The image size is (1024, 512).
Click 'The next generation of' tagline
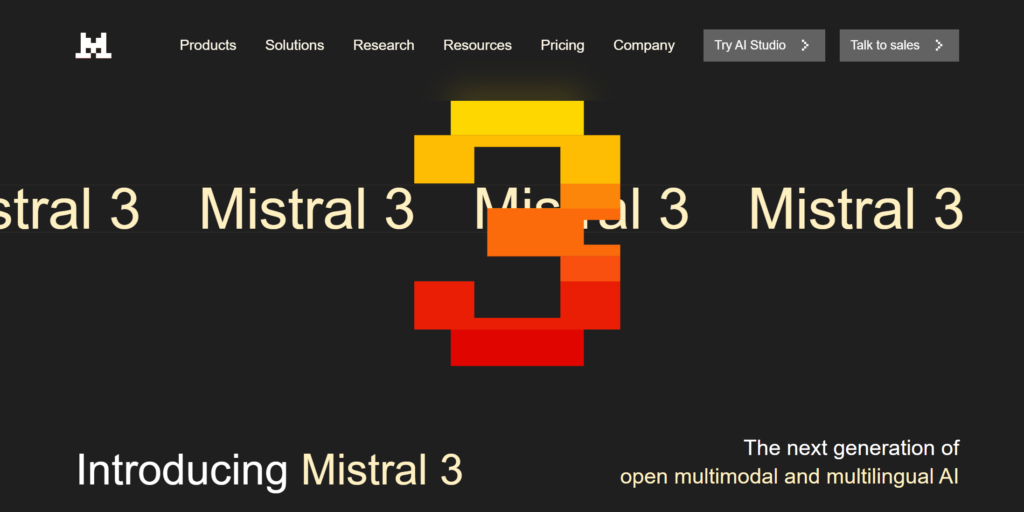click(x=851, y=447)
